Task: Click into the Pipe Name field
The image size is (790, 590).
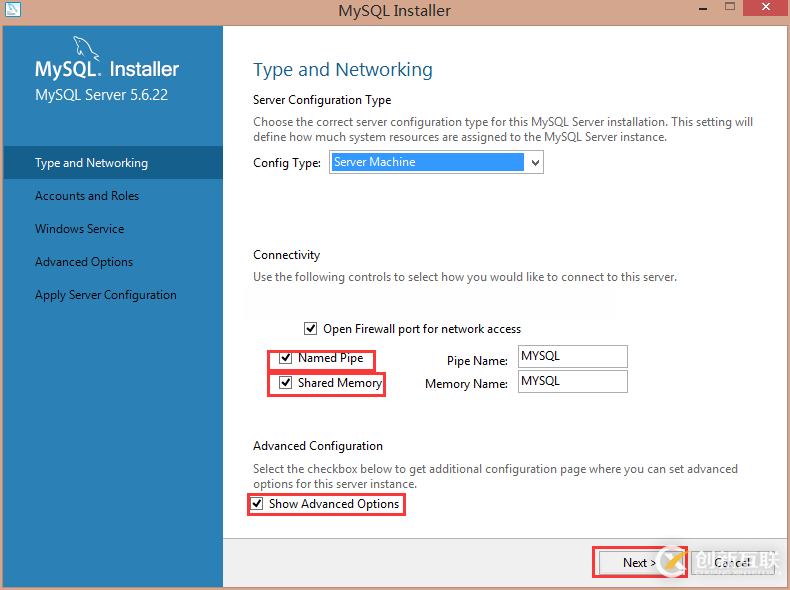Action: [x=572, y=357]
